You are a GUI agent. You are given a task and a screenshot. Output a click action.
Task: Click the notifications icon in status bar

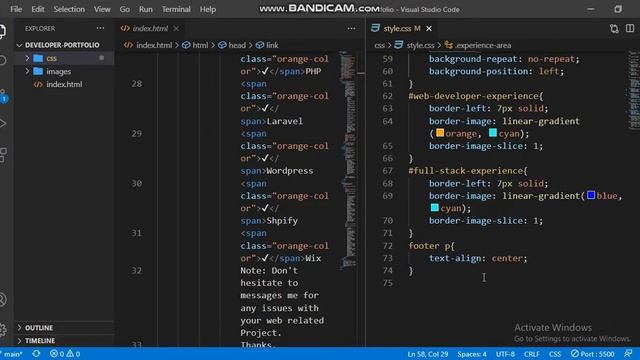point(629,353)
